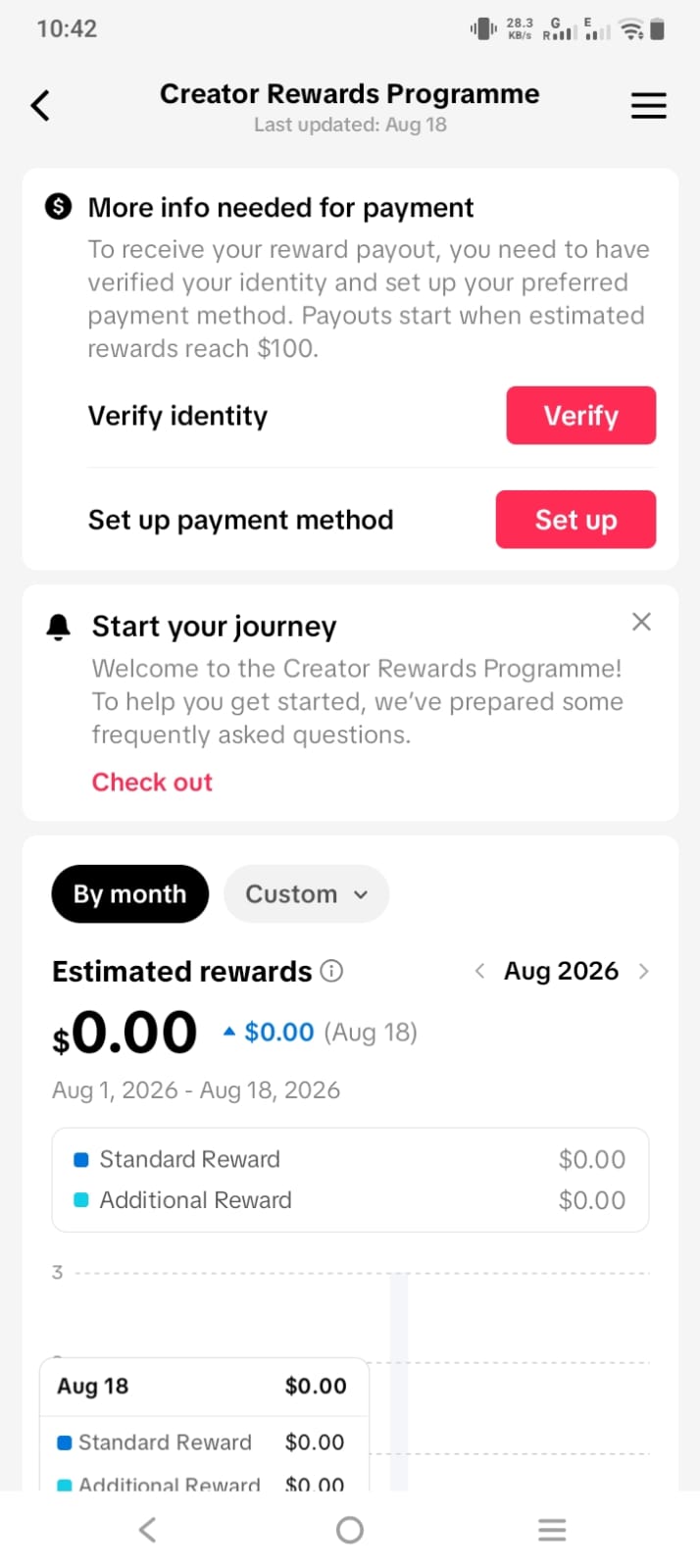
Task: Tap the Android home circle button
Action: point(350,1530)
